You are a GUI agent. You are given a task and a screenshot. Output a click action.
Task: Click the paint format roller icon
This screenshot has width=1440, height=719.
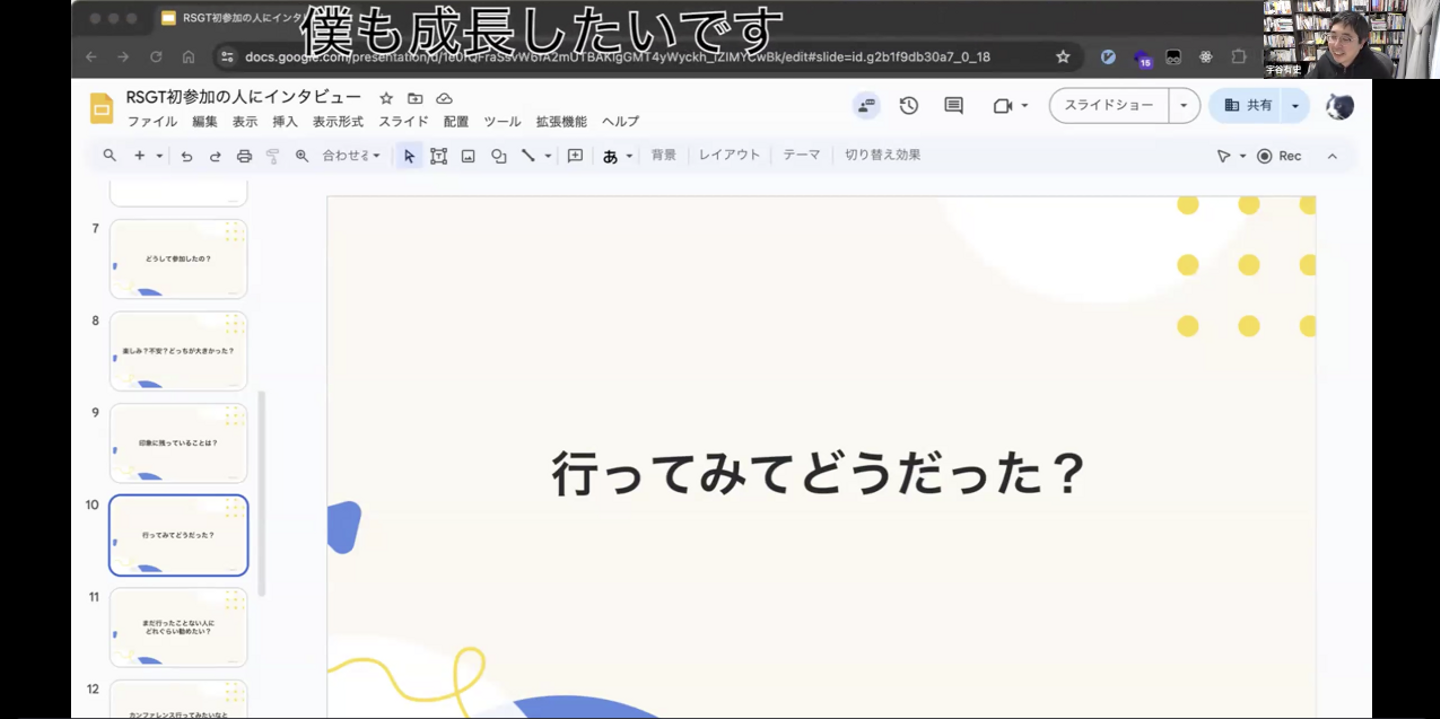click(273, 156)
